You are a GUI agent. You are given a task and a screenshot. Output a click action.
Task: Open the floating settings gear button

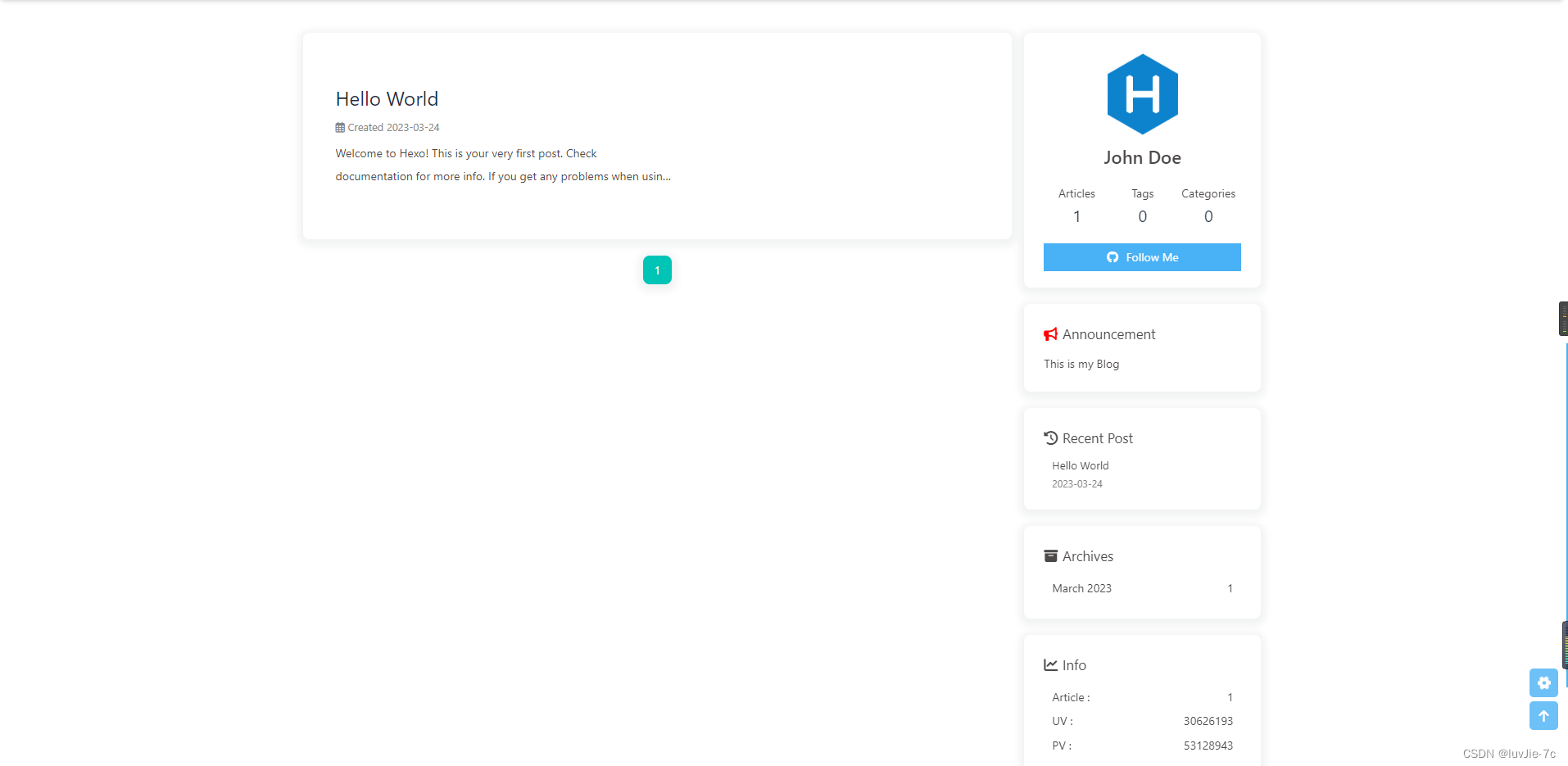click(1543, 682)
